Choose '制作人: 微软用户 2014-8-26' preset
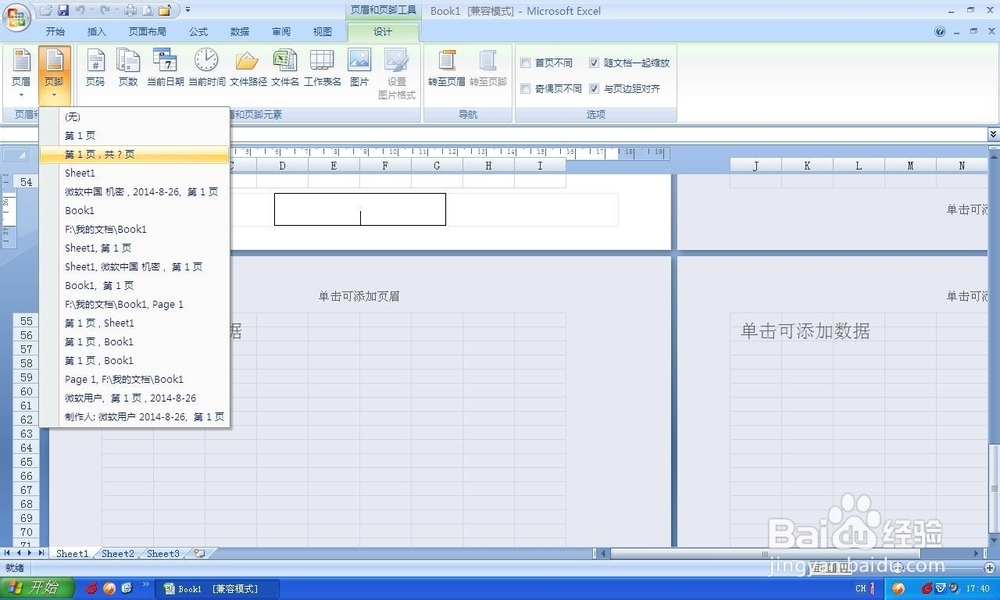This screenshot has height=600, width=1000. click(135, 416)
